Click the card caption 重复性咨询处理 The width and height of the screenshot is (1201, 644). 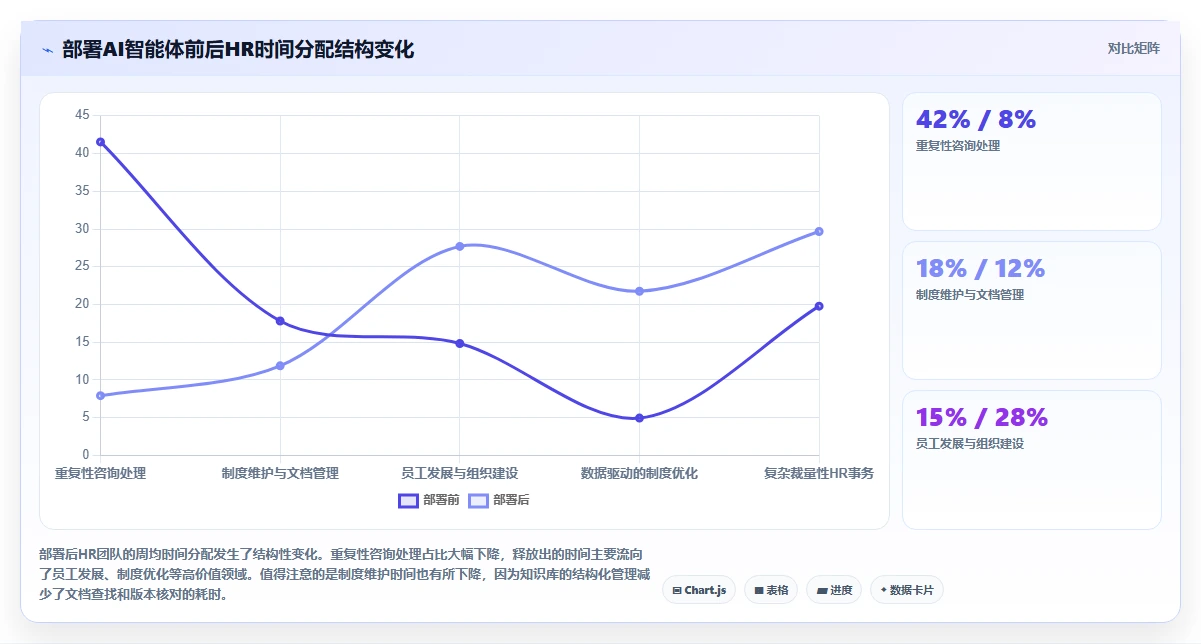tap(958, 146)
